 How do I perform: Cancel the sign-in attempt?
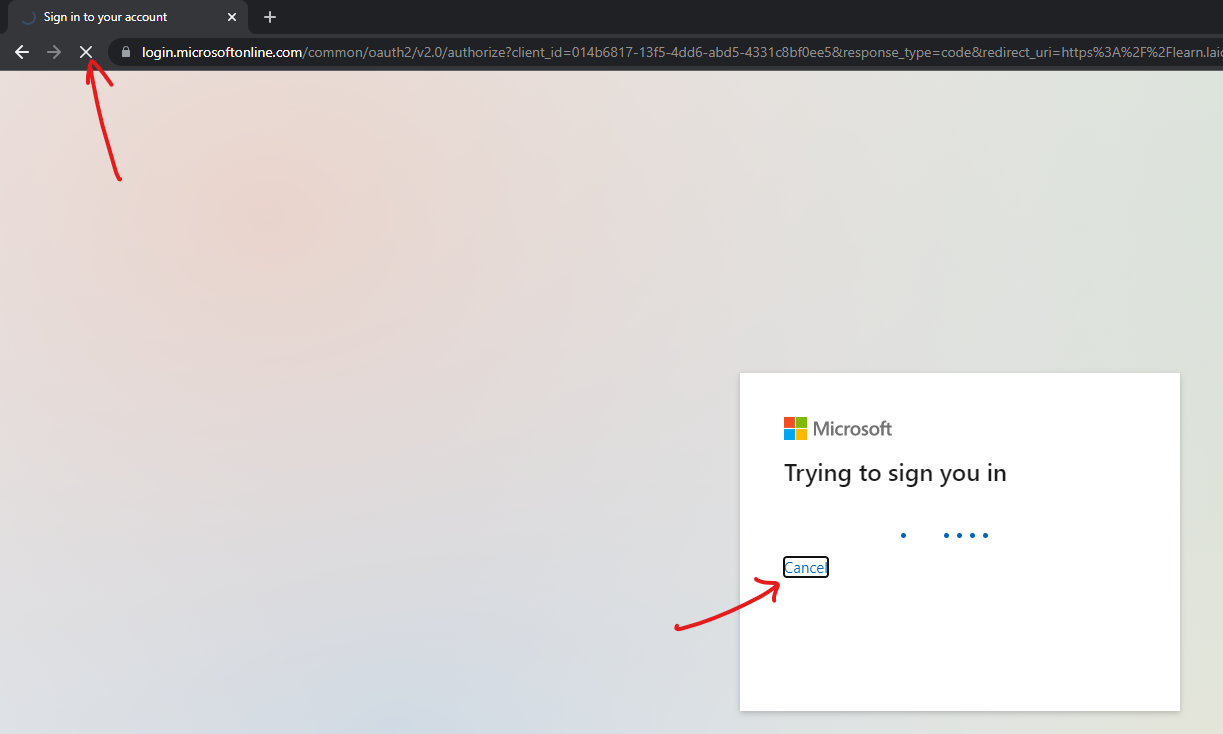(805, 568)
